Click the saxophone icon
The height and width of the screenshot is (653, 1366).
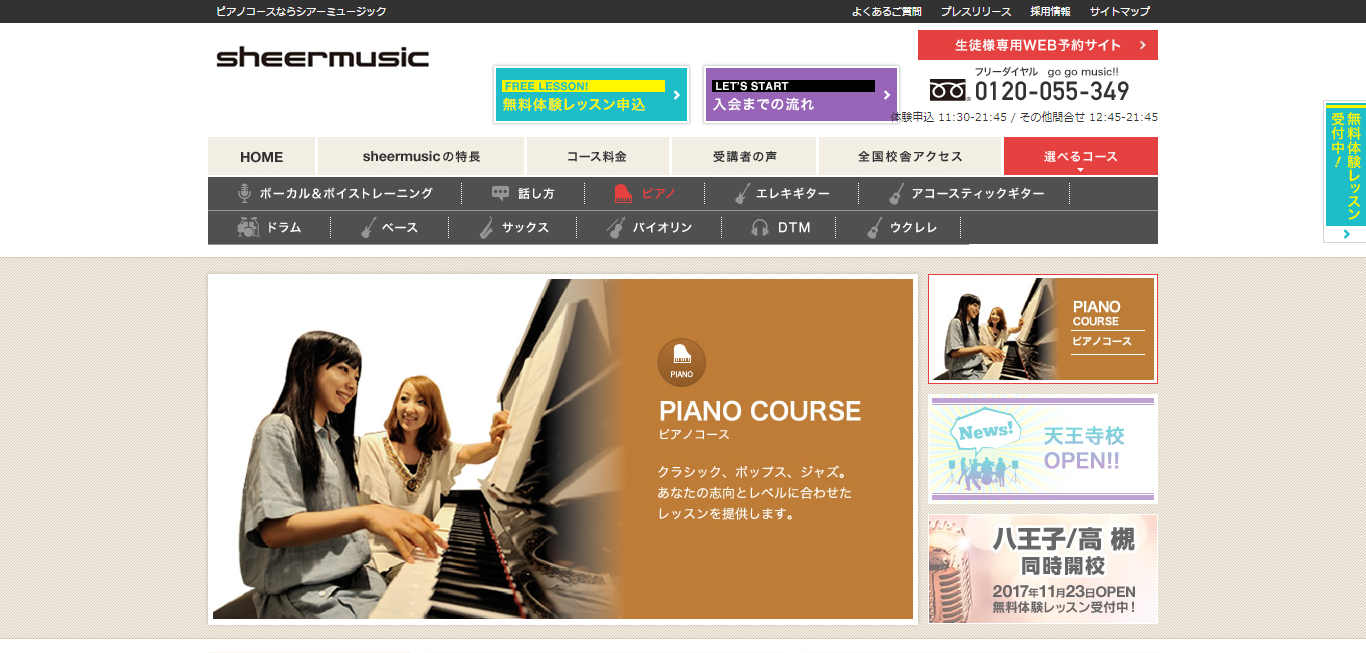(486, 228)
